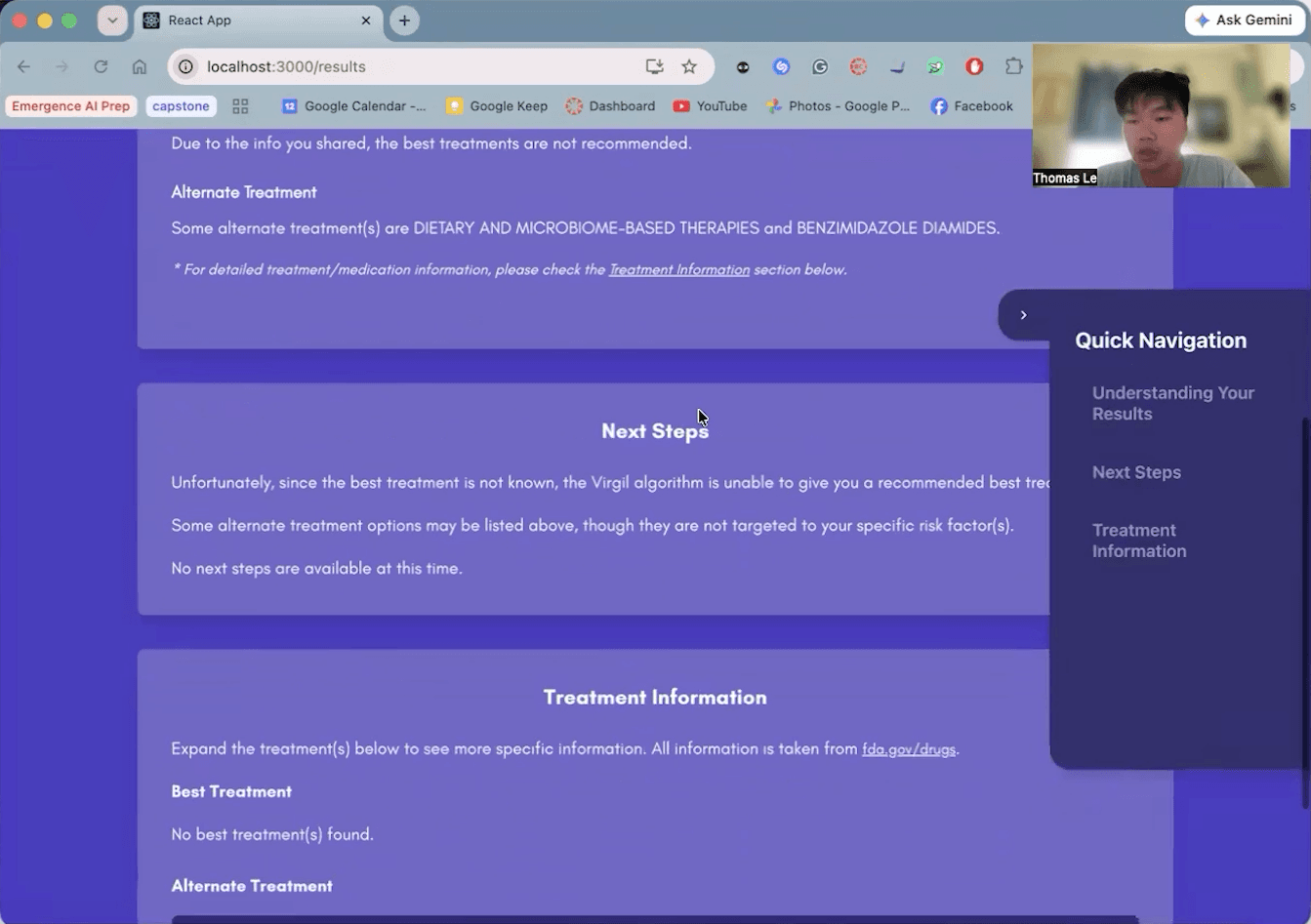The width and height of the screenshot is (1311, 924).
Task: Click the Ask Gemini button
Action: pyautogui.click(x=1245, y=20)
